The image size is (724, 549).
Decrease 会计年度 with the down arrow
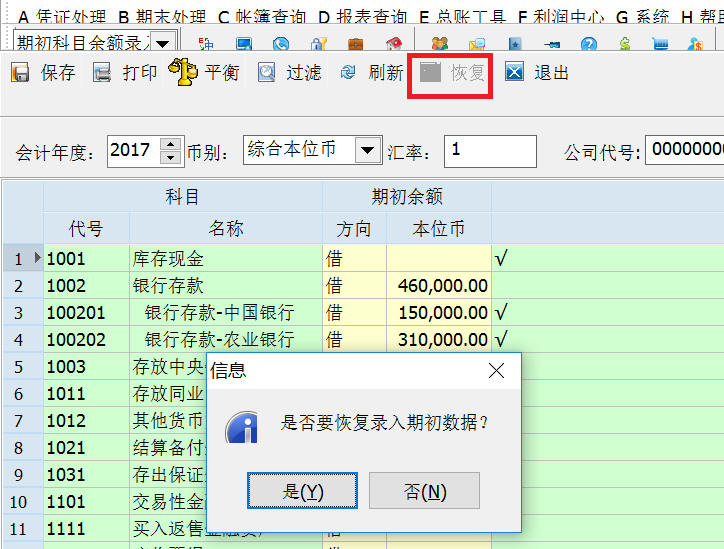point(170,157)
